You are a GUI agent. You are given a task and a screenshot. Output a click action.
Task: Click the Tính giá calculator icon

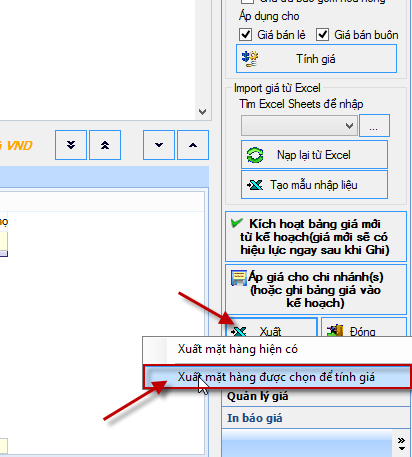(250, 59)
